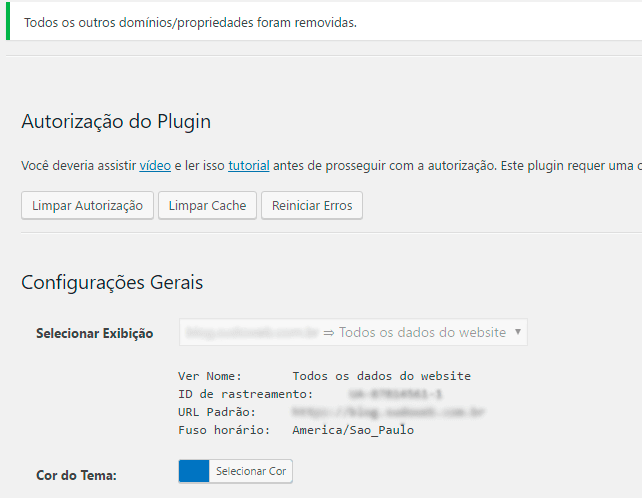Open the vídeo link
The width and height of the screenshot is (642, 498).
[x=155, y=165]
